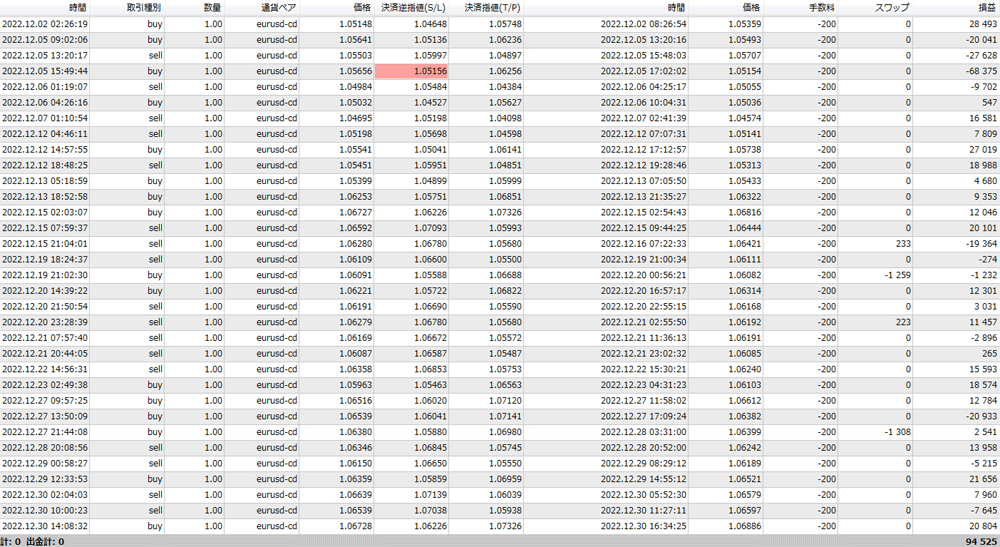1000x547 pixels.
Task: Select close price 1.05359
Action: pyautogui.click(x=744, y=24)
